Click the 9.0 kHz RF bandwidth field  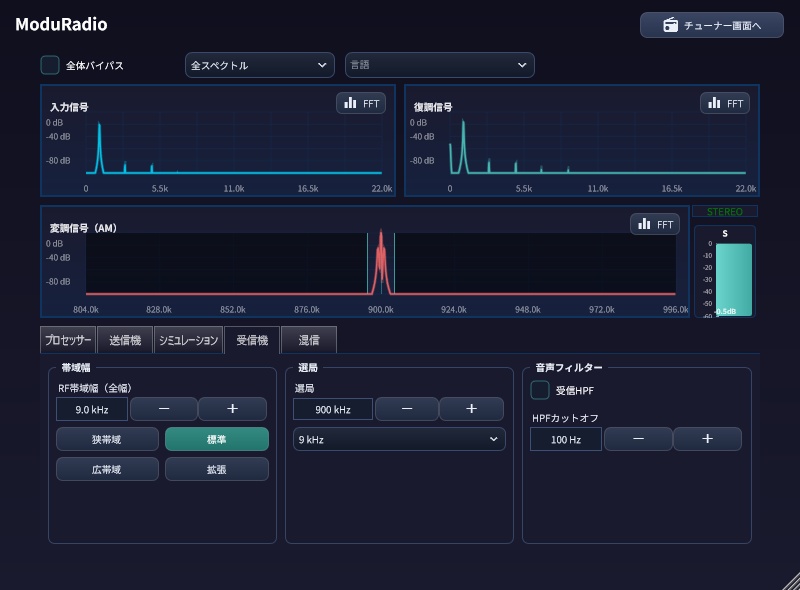tap(92, 409)
